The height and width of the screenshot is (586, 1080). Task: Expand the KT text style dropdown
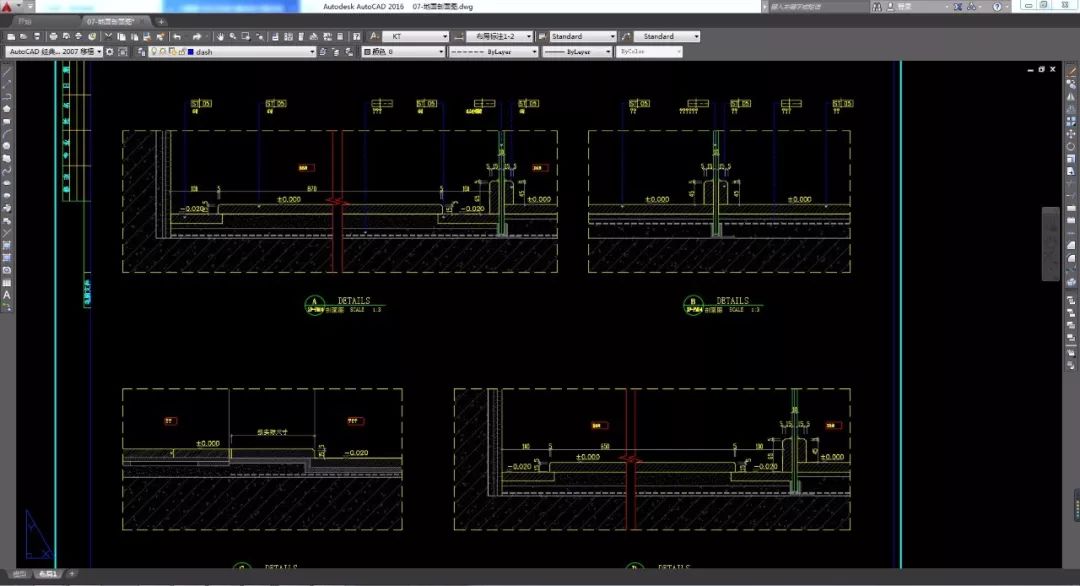[445, 37]
